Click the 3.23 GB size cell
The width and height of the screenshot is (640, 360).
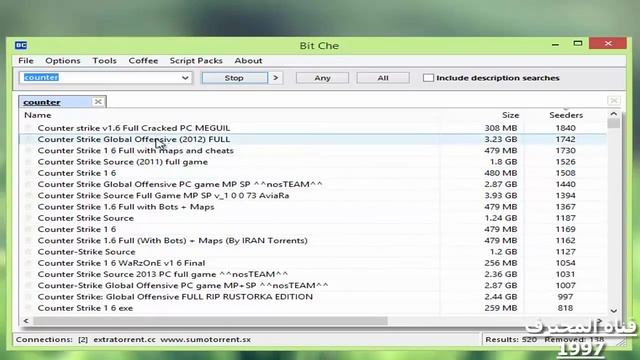click(x=500, y=139)
